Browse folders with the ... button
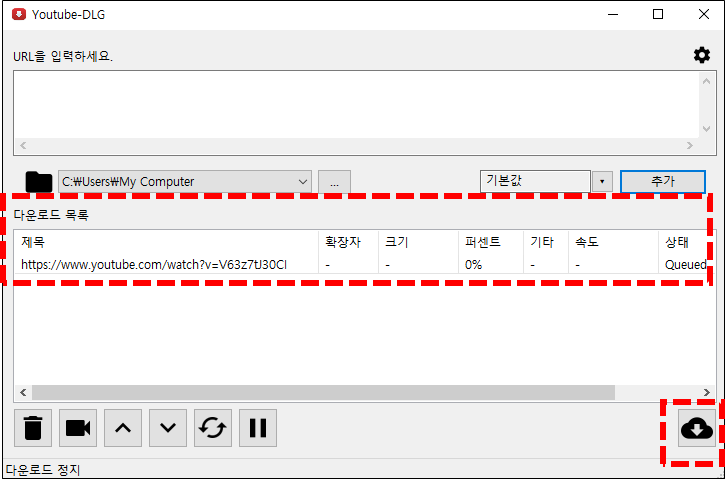 pyautogui.click(x=334, y=182)
